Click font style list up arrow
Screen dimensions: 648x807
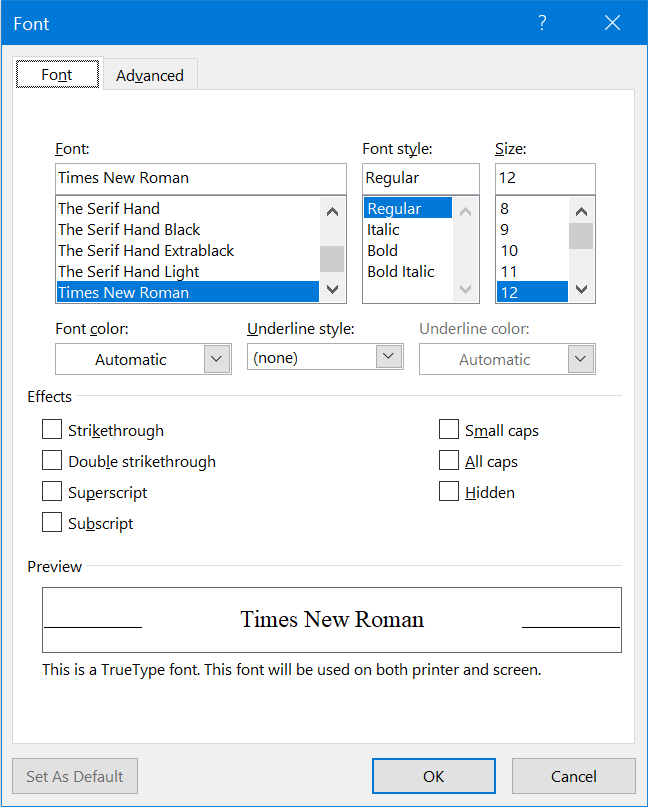pos(465,211)
